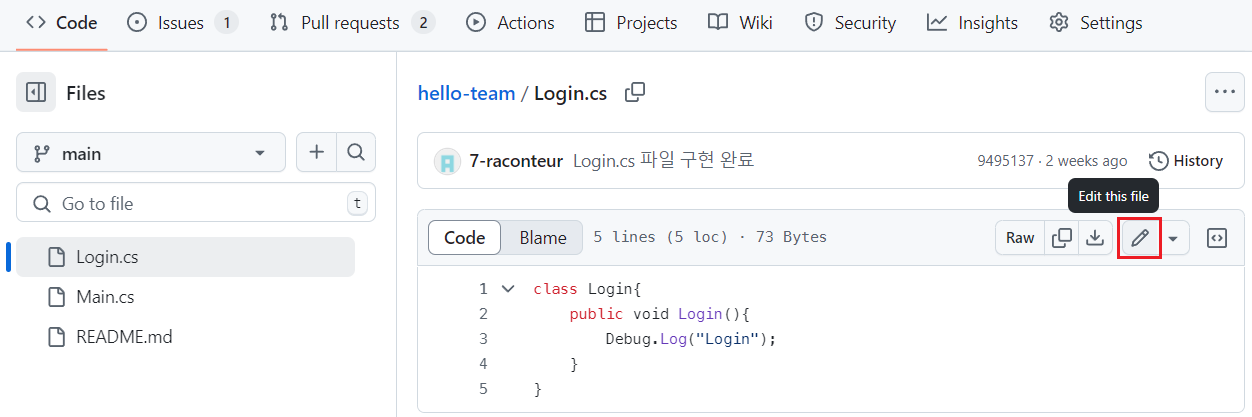The height and width of the screenshot is (417, 1252).
Task: Go to the Actions tab
Action: pos(511,22)
